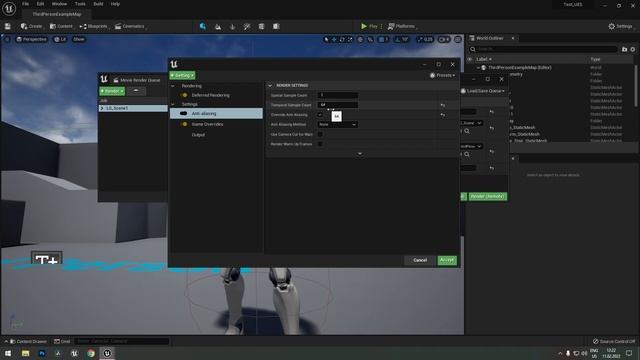Image resolution: width=640 pixels, height=360 pixels.
Task: Select the viewport Translate tool icon
Action: coord(334,40)
